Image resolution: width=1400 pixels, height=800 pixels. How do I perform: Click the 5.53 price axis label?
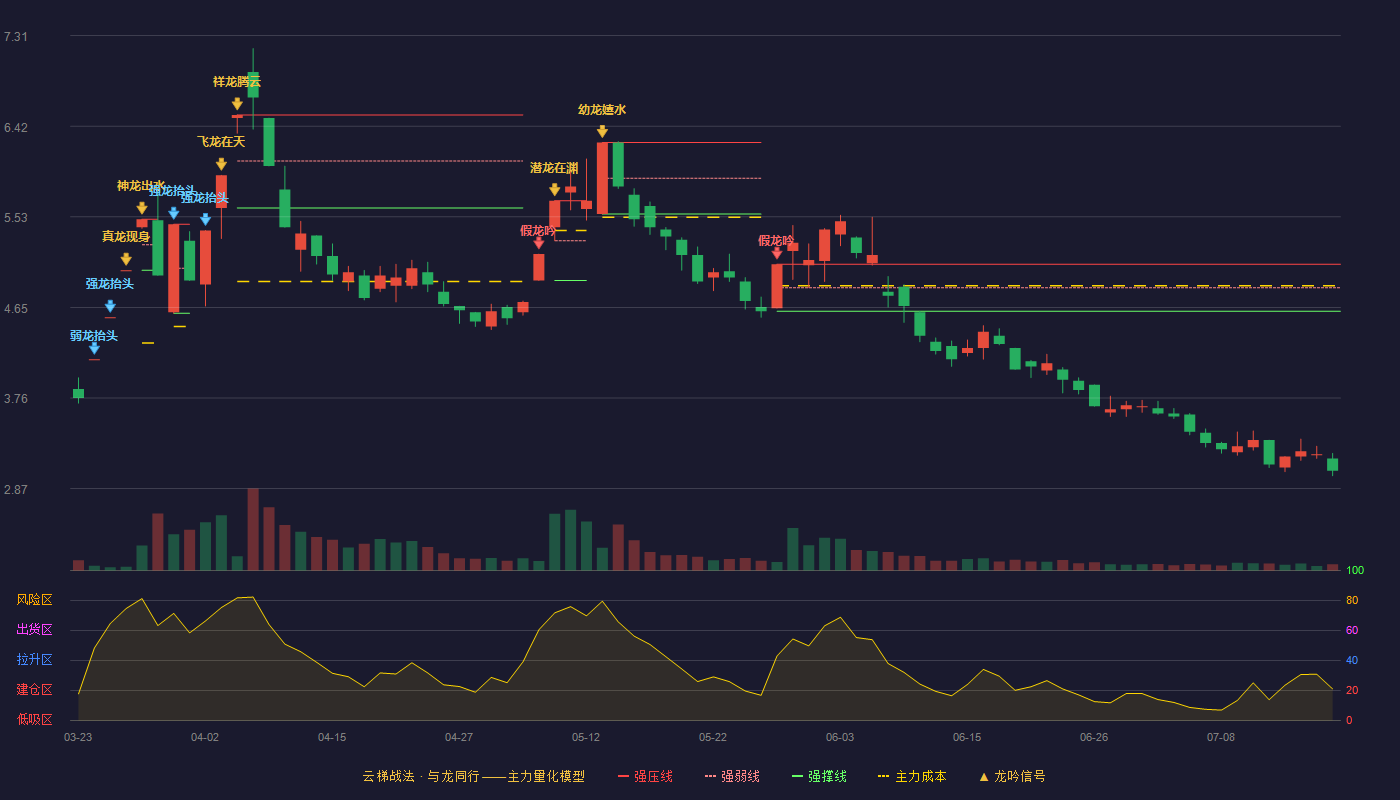click(x=16, y=218)
